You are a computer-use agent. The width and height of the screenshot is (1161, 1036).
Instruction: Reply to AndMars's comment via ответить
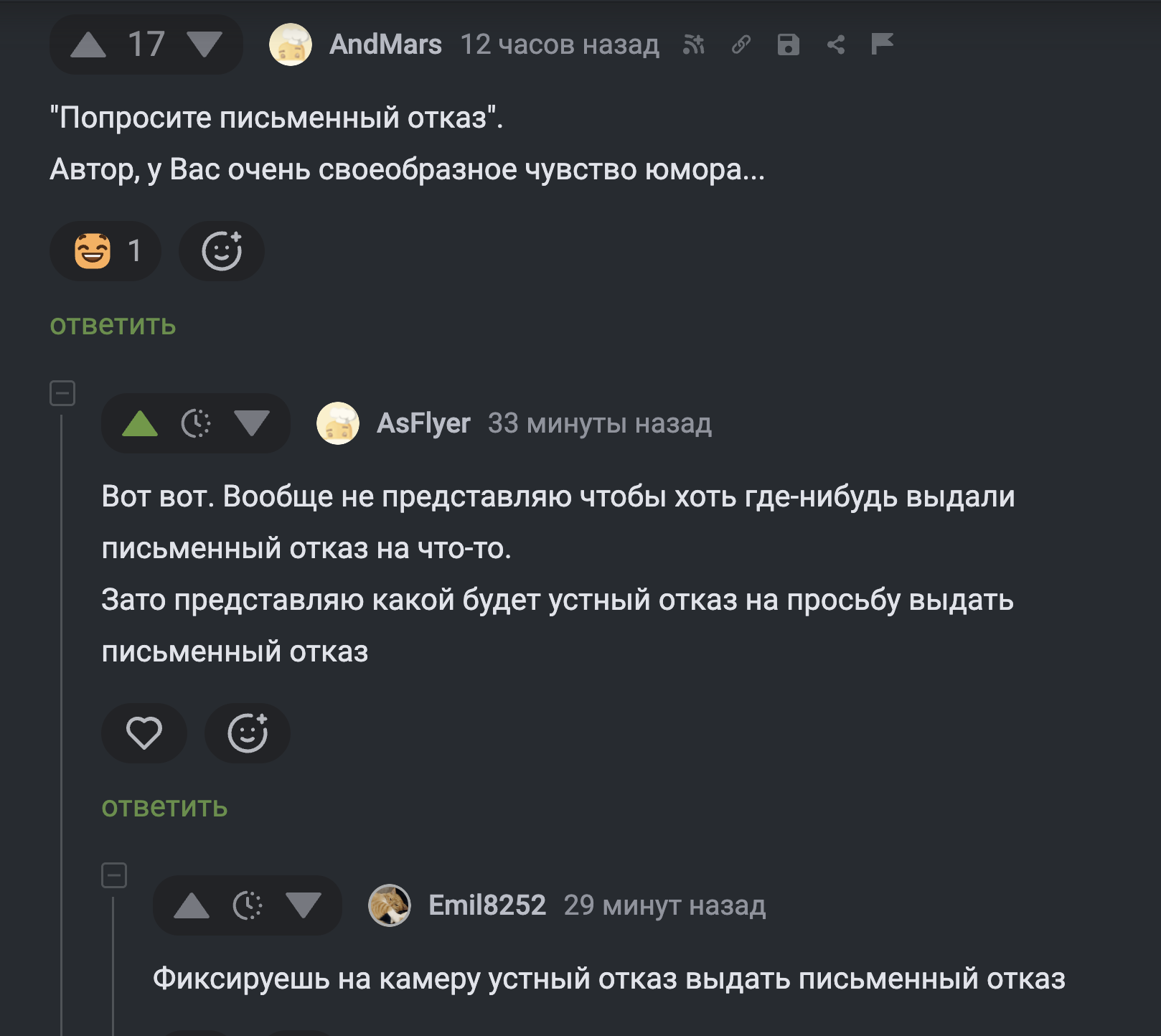pos(113,325)
